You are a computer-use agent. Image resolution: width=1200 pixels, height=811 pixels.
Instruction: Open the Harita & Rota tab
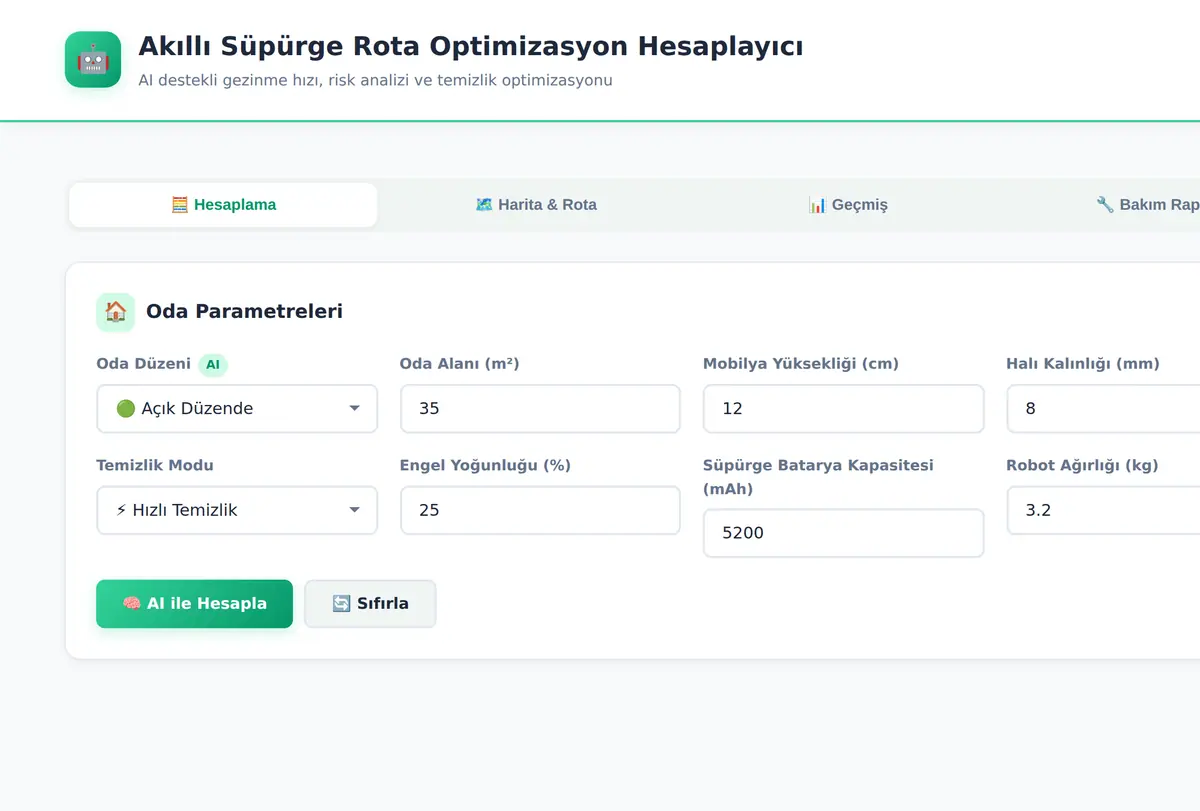(536, 205)
